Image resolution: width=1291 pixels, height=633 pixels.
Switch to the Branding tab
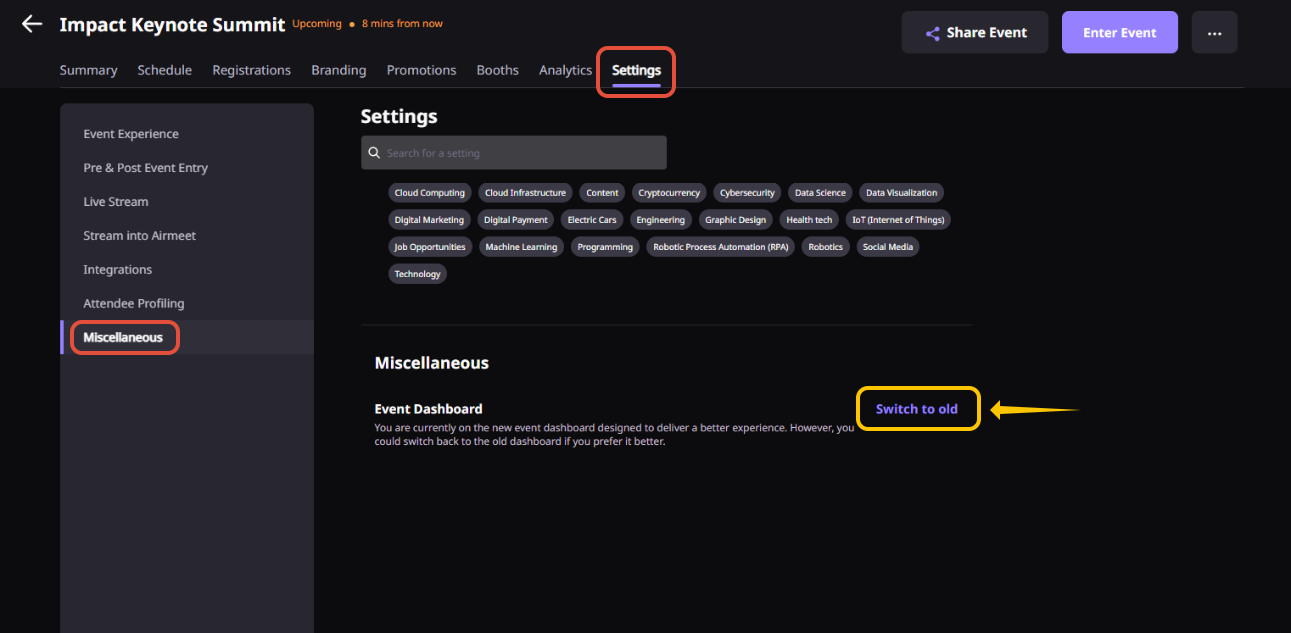coord(339,70)
